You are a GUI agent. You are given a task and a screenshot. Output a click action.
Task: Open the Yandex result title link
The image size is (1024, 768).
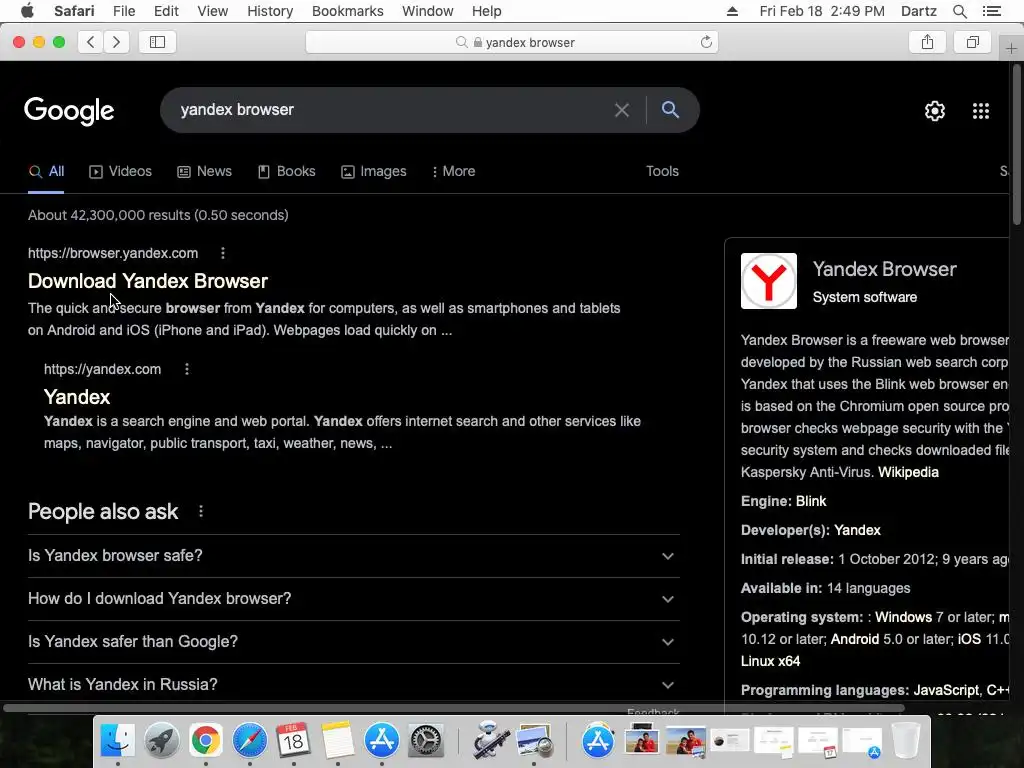point(77,397)
